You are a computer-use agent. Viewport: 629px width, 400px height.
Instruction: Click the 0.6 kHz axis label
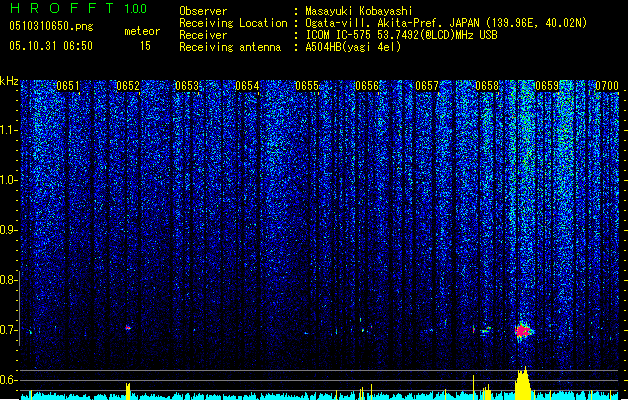tap(8, 380)
